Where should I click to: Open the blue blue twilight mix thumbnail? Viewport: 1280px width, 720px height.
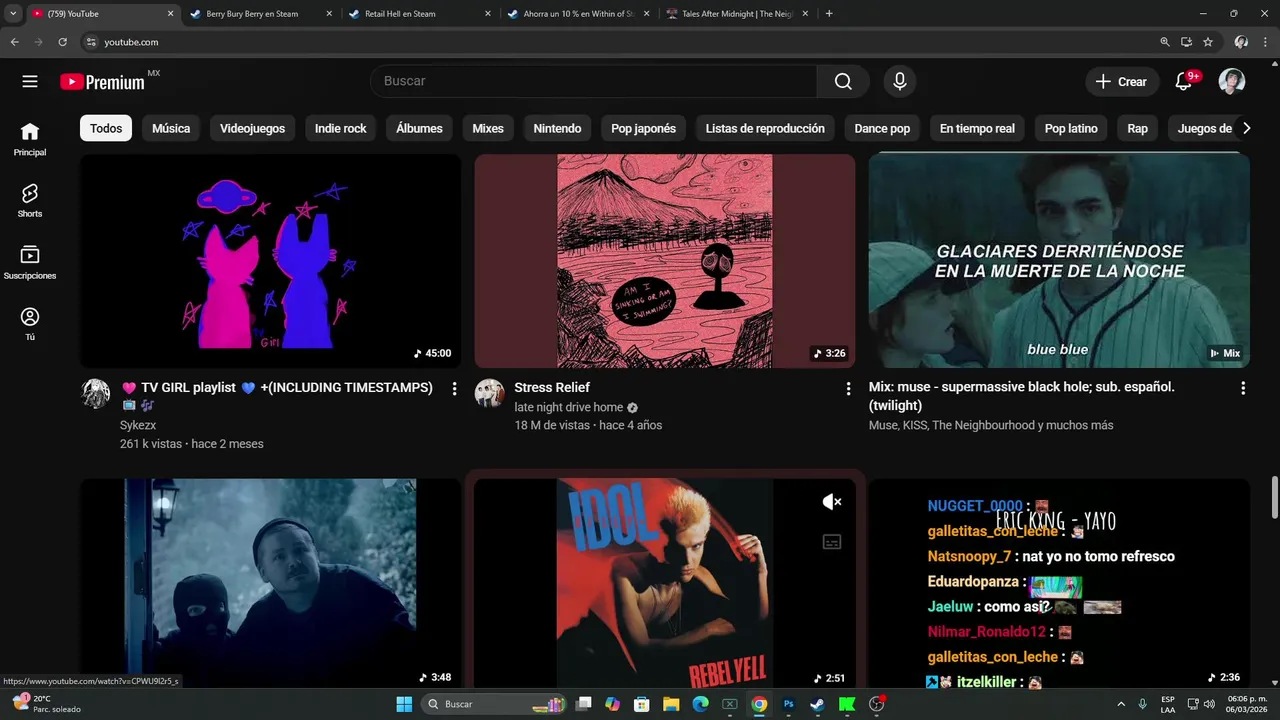(x=1059, y=261)
